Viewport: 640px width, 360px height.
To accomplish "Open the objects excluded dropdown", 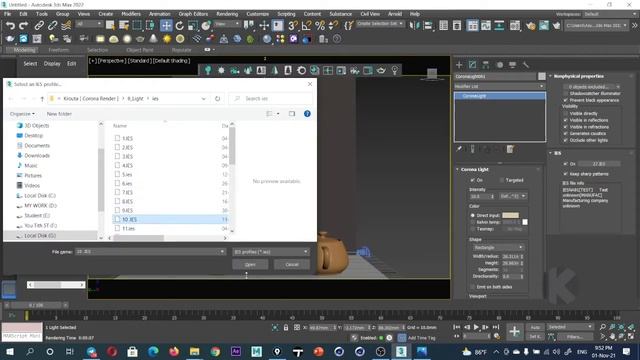I will [592, 87].
